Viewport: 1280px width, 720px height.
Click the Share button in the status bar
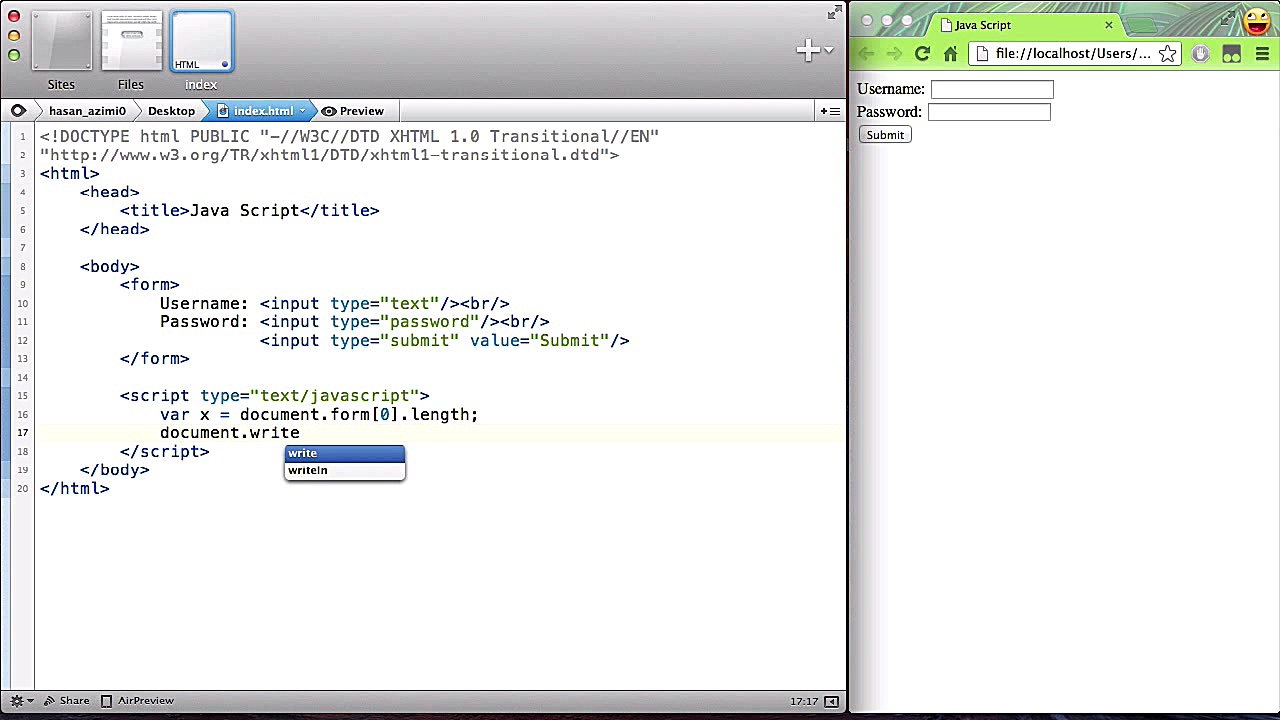[x=67, y=701]
